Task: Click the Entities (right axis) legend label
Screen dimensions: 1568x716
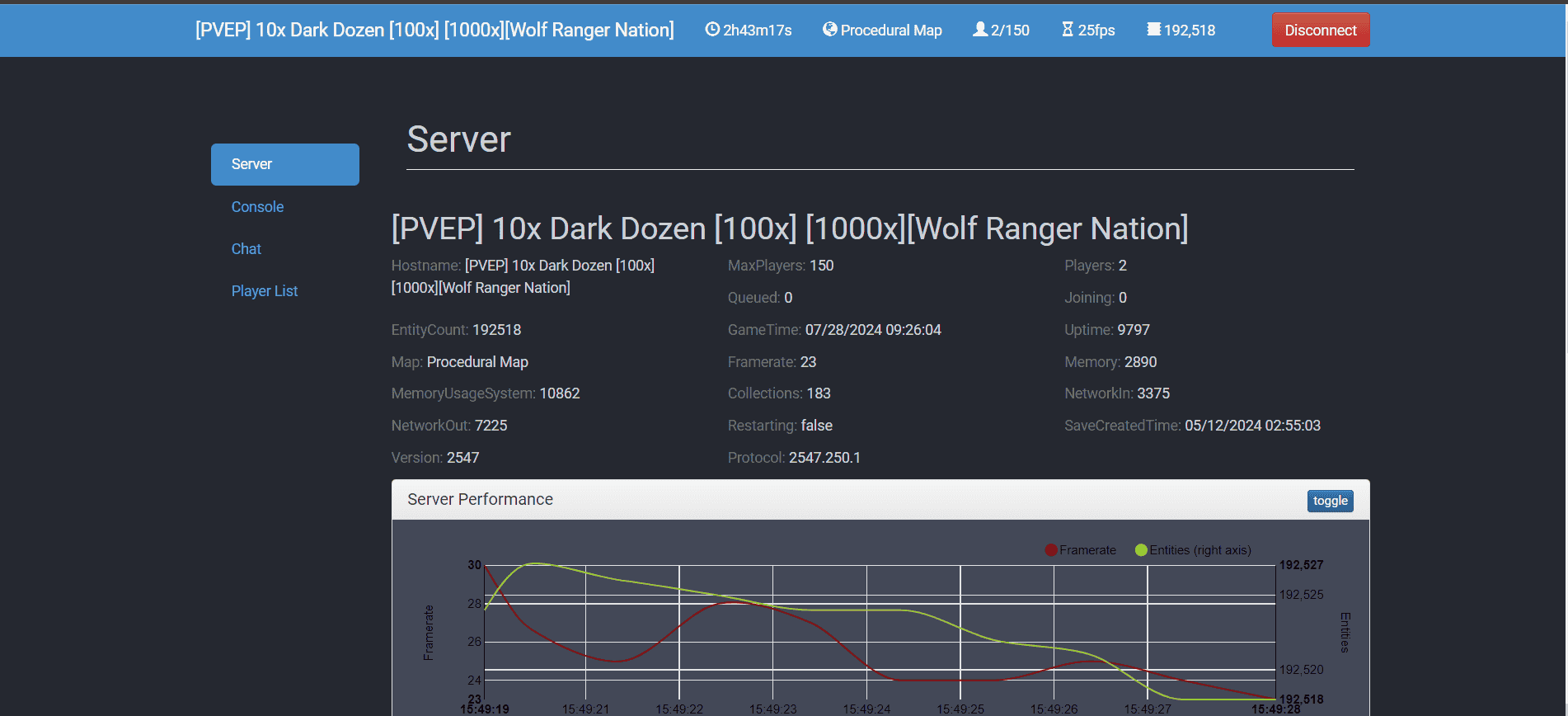Action: (x=1200, y=550)
